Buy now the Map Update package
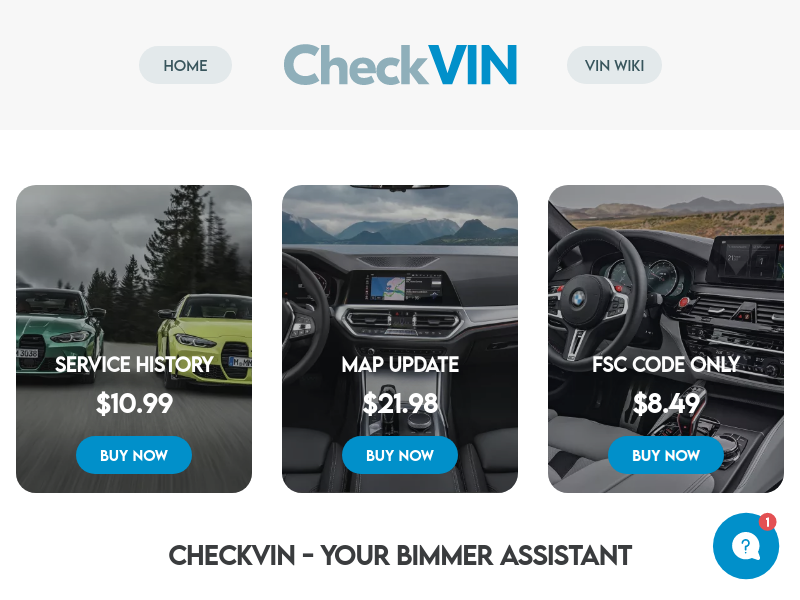Screen dimensions: 800x600 click(x=400, y=455)
